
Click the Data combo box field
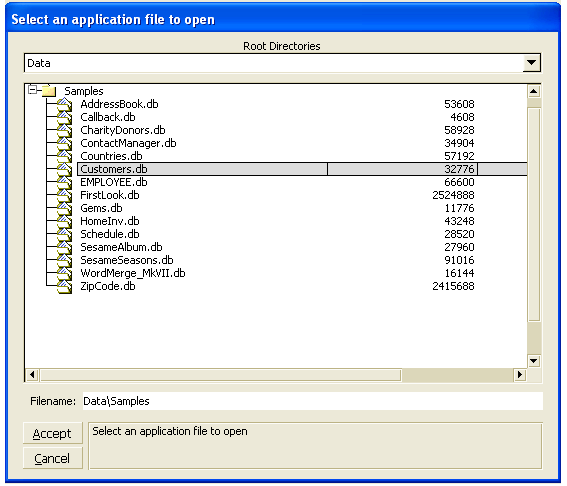274,63
